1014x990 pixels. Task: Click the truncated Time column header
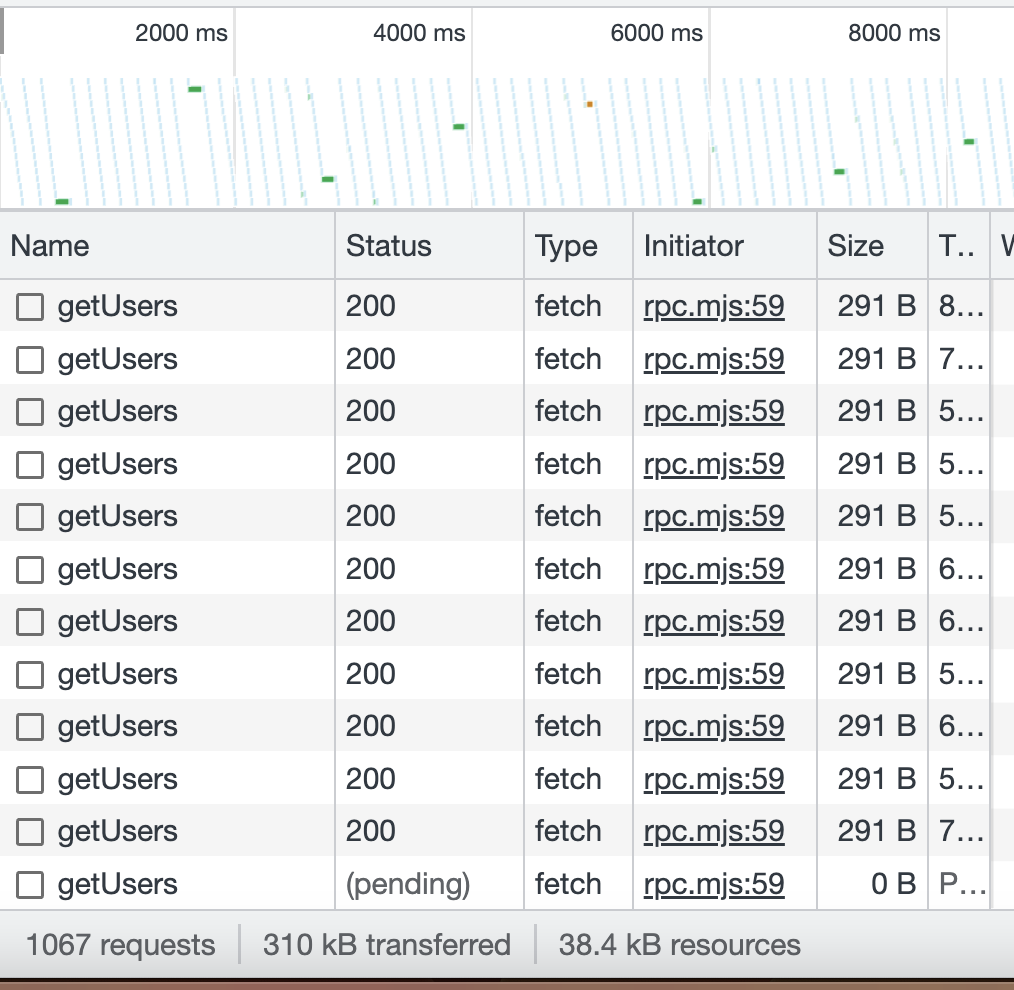pyautogui.click(x=953, y=245)
